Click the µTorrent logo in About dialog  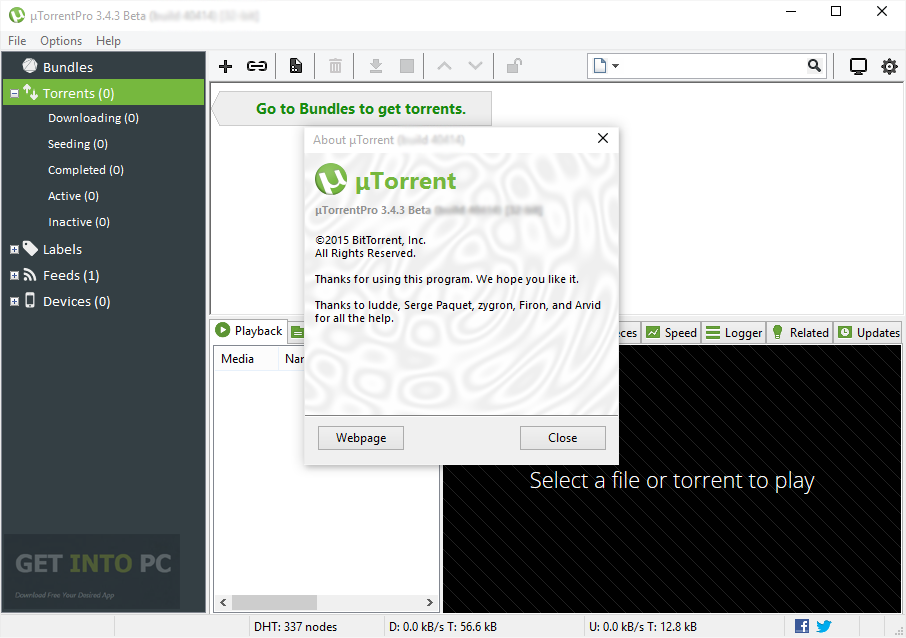(x=331, y=180)
